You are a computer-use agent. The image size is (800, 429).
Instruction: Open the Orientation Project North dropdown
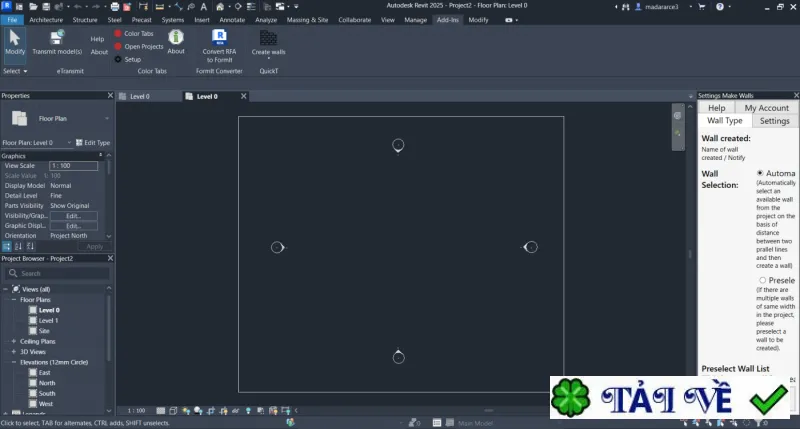108,236
